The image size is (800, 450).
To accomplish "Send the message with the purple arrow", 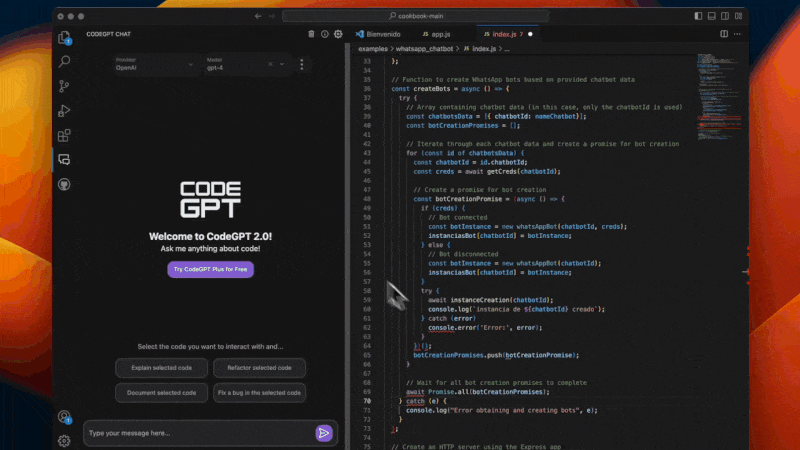I will tap(324, 433).
